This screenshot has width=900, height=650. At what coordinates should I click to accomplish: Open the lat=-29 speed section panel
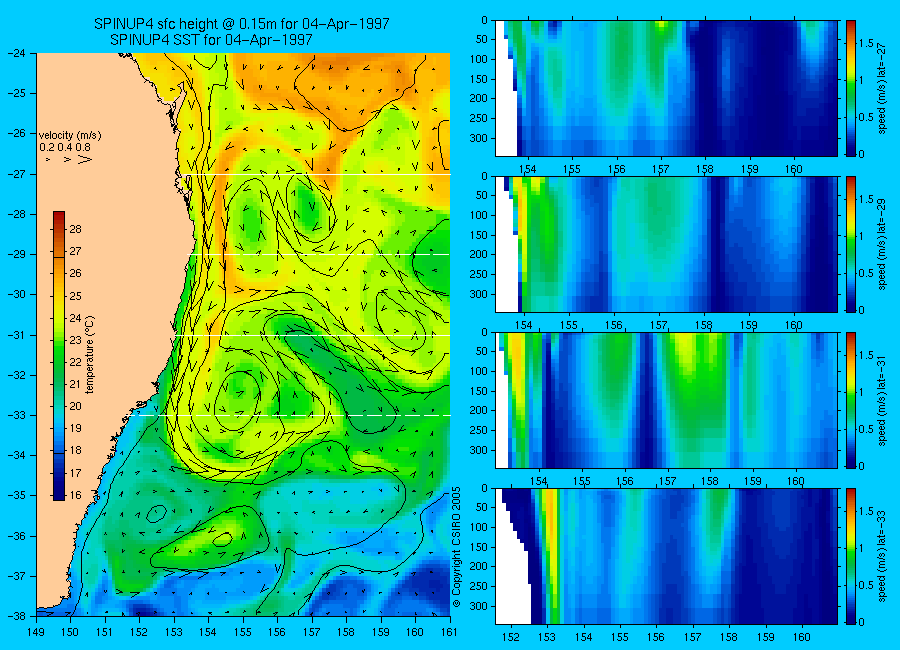[x=666, y=244]
